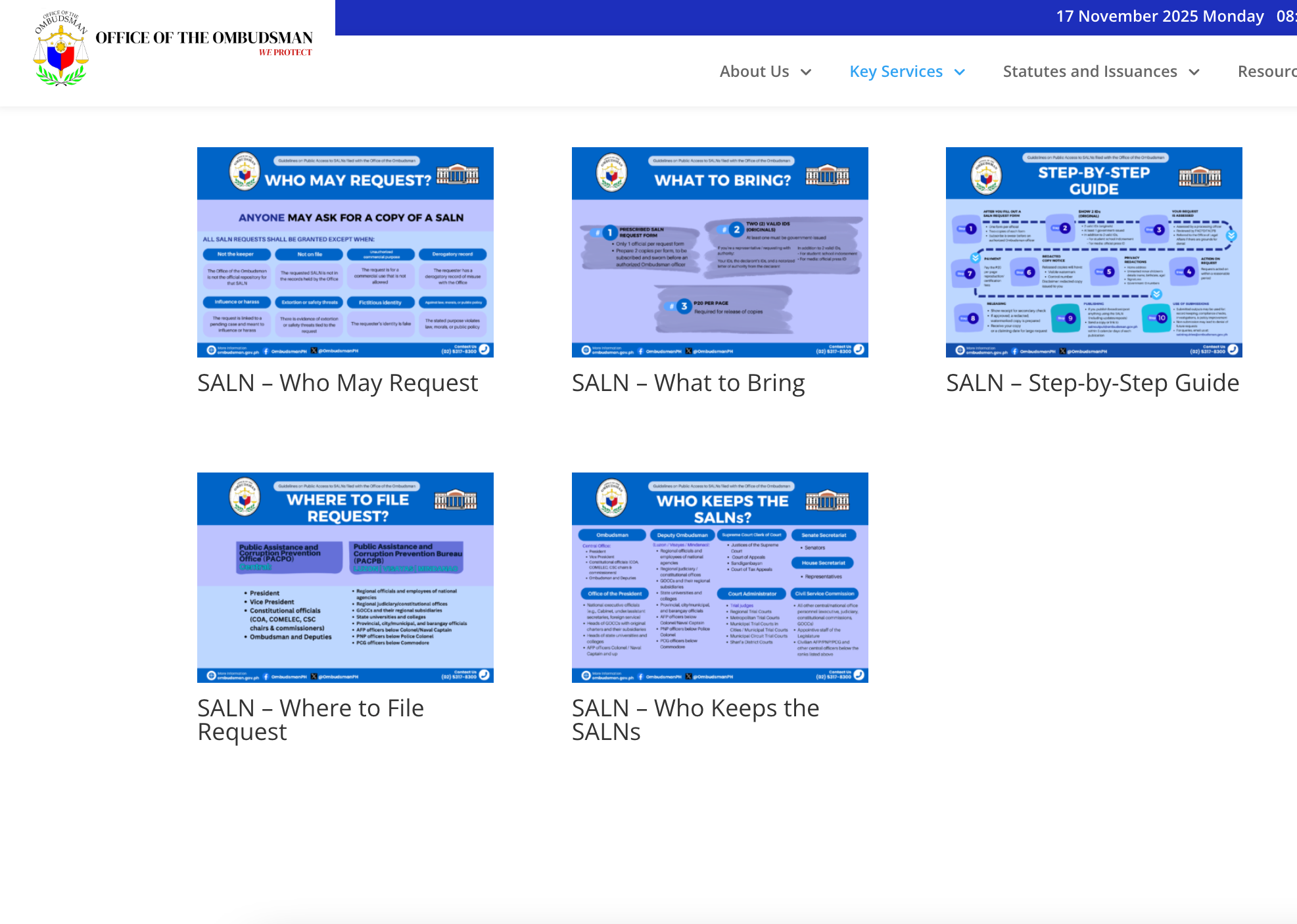
Task: Open the Key Services menu
Action: coord(895,72)
